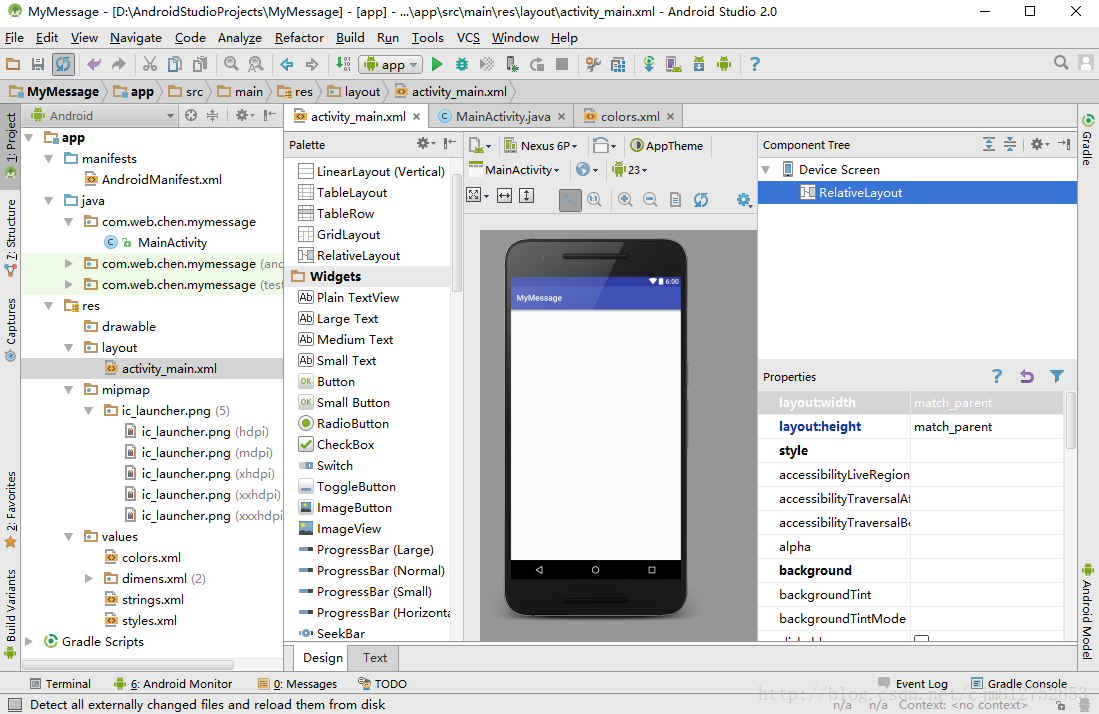The image size is (1099, 714).
Task: Click the Help question mark toolbar icon
Action: point(755,64)
